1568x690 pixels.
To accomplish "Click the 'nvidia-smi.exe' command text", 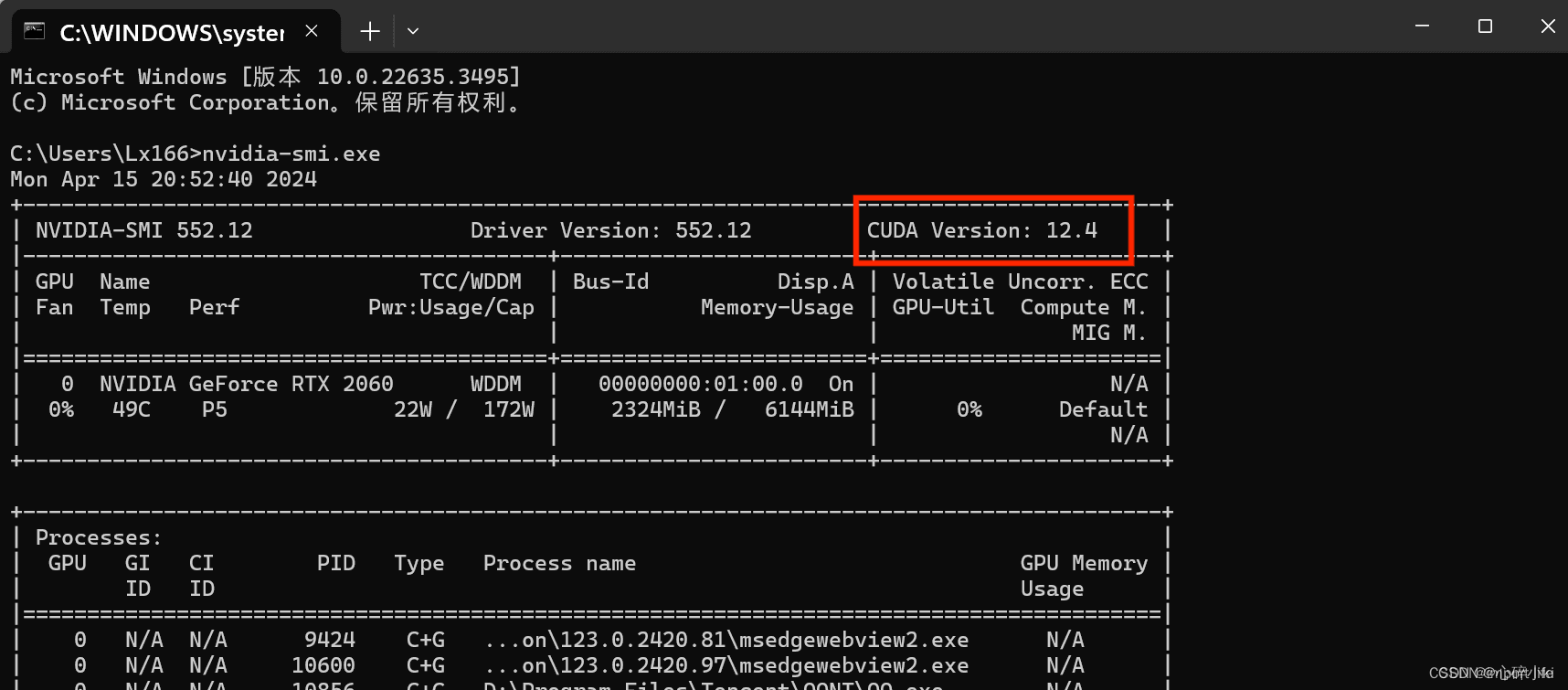I will tap(291, 154).
